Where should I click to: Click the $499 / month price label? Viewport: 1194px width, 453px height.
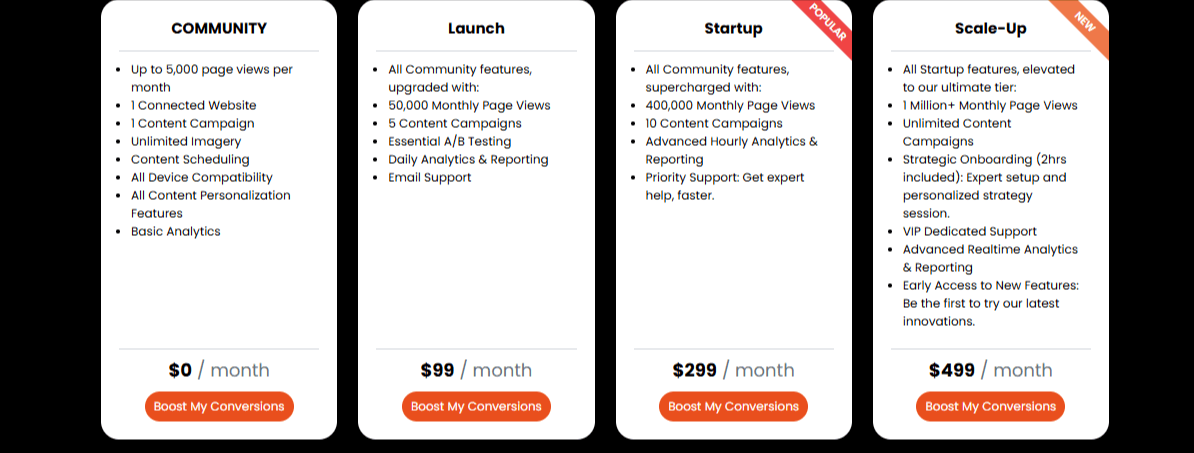tap(990, 370)
